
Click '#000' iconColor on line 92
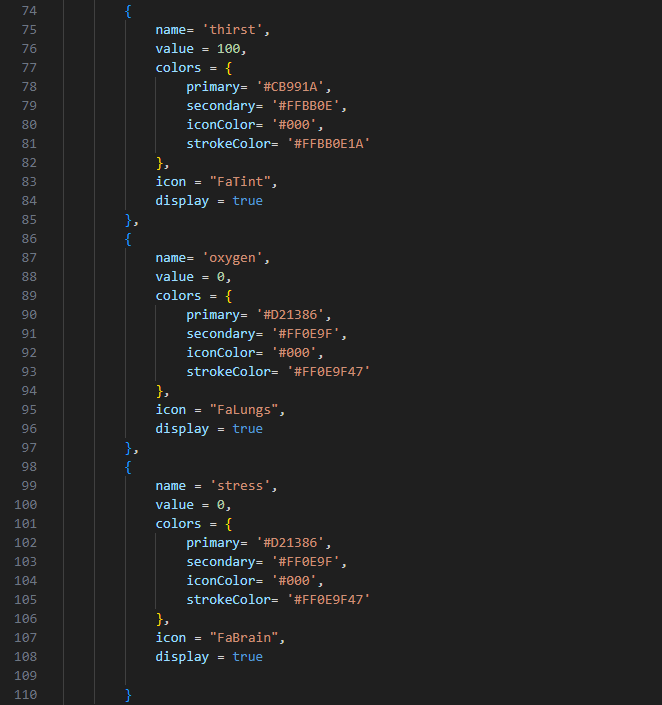(294, 352)
